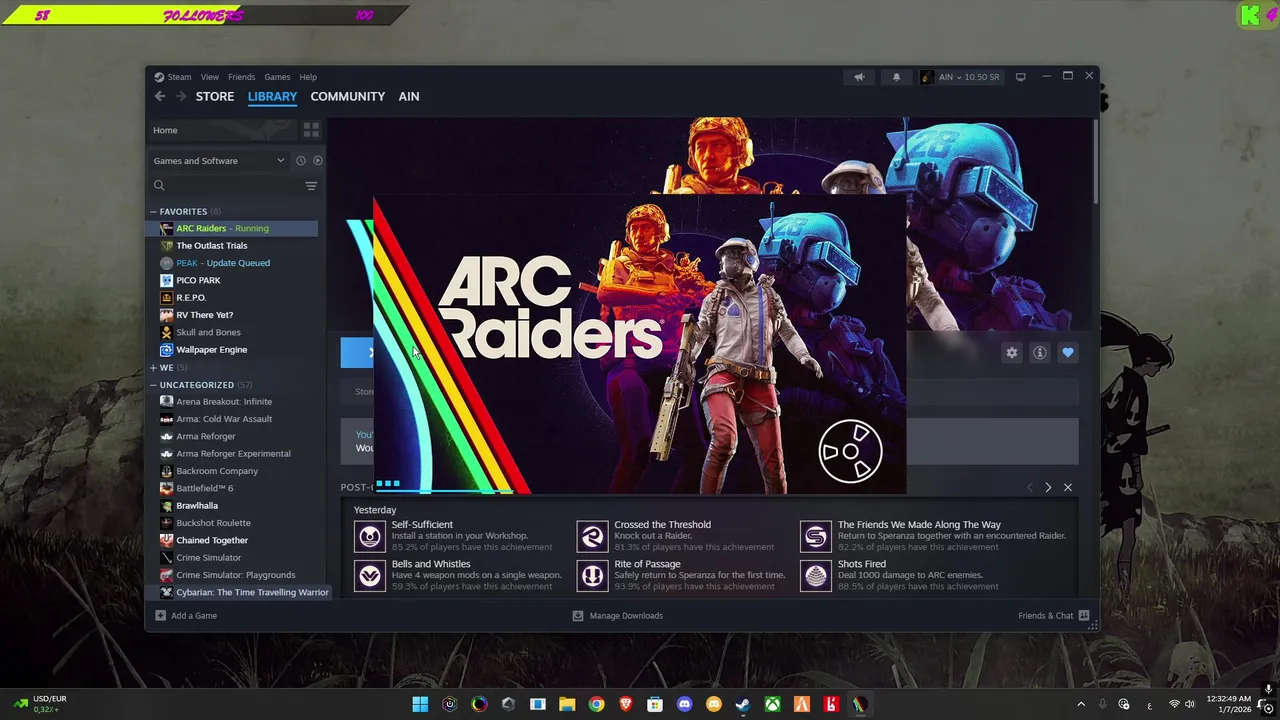Open Self-Sufficient achievement icon

pyautogui.click(x=370, y=537)
